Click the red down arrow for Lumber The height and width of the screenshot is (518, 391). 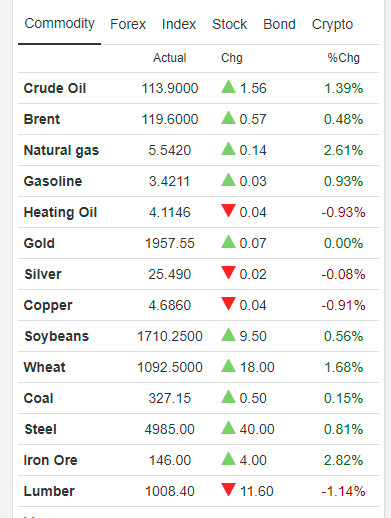pos(228,490)
